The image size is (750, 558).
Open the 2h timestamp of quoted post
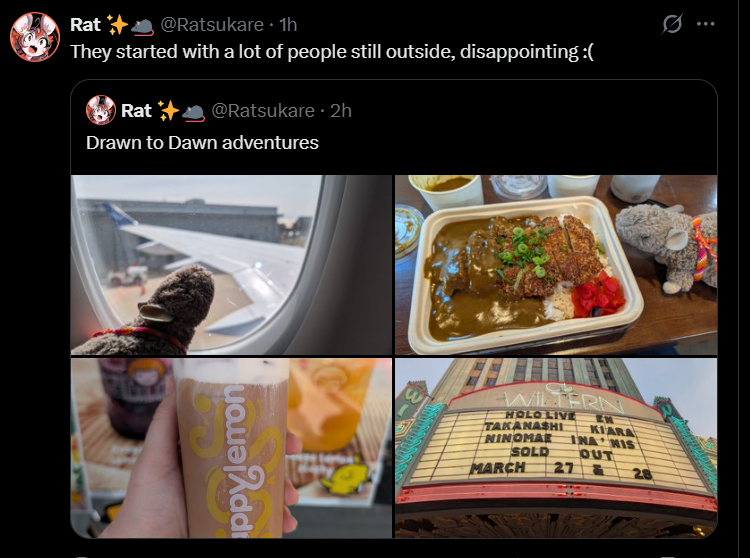tap(341, 110)
